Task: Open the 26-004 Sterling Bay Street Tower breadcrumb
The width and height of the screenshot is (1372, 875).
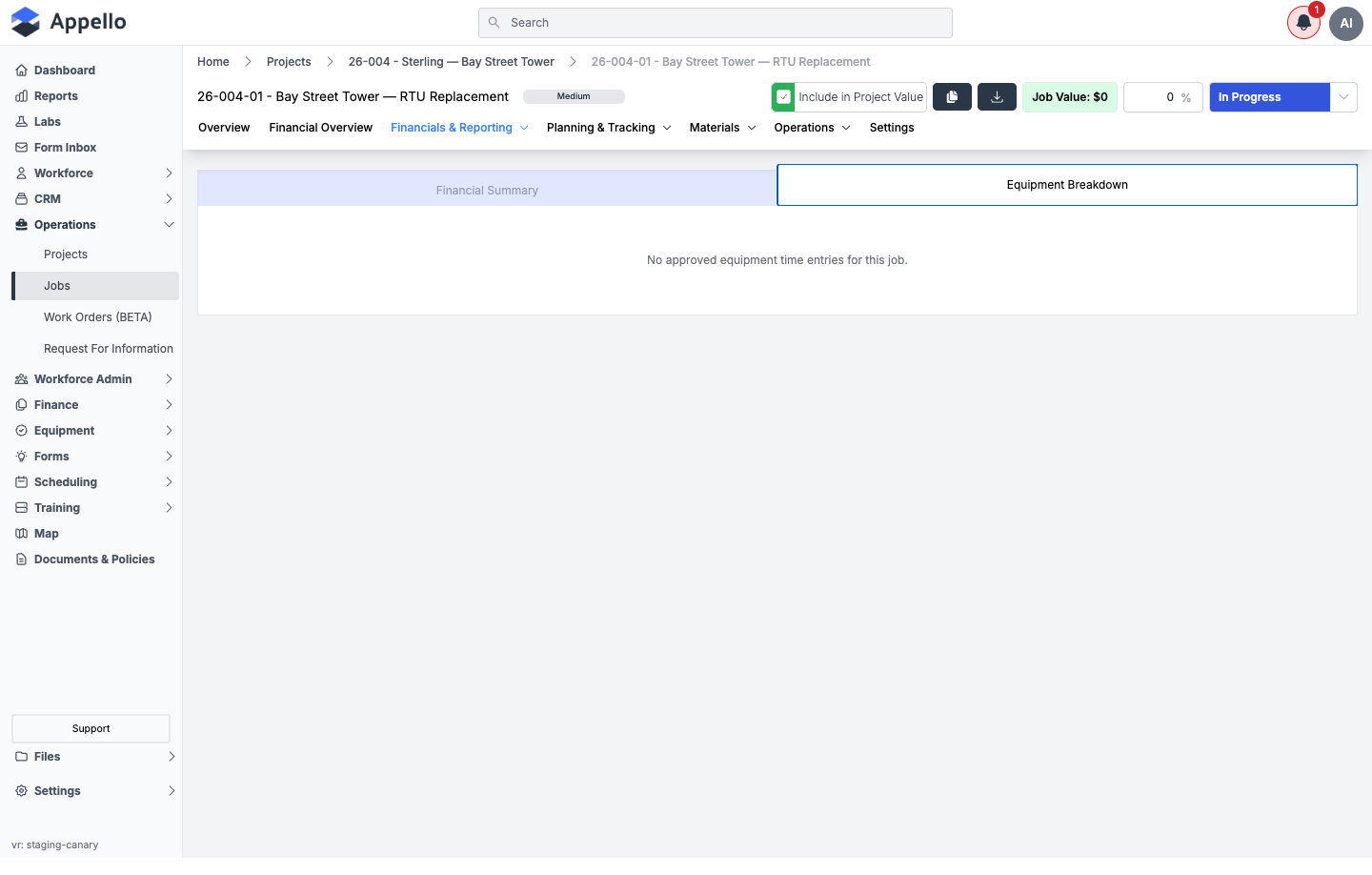Action: 452,62
